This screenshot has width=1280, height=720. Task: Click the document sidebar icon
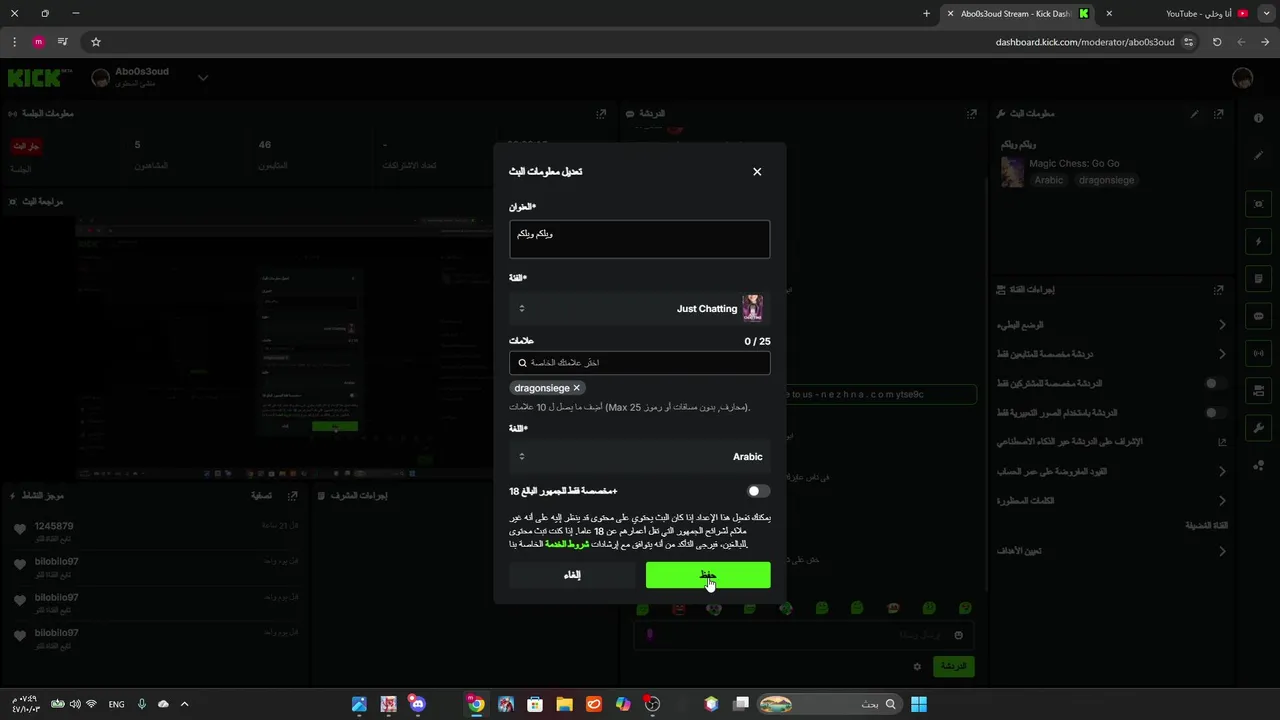click(1258, 279)
